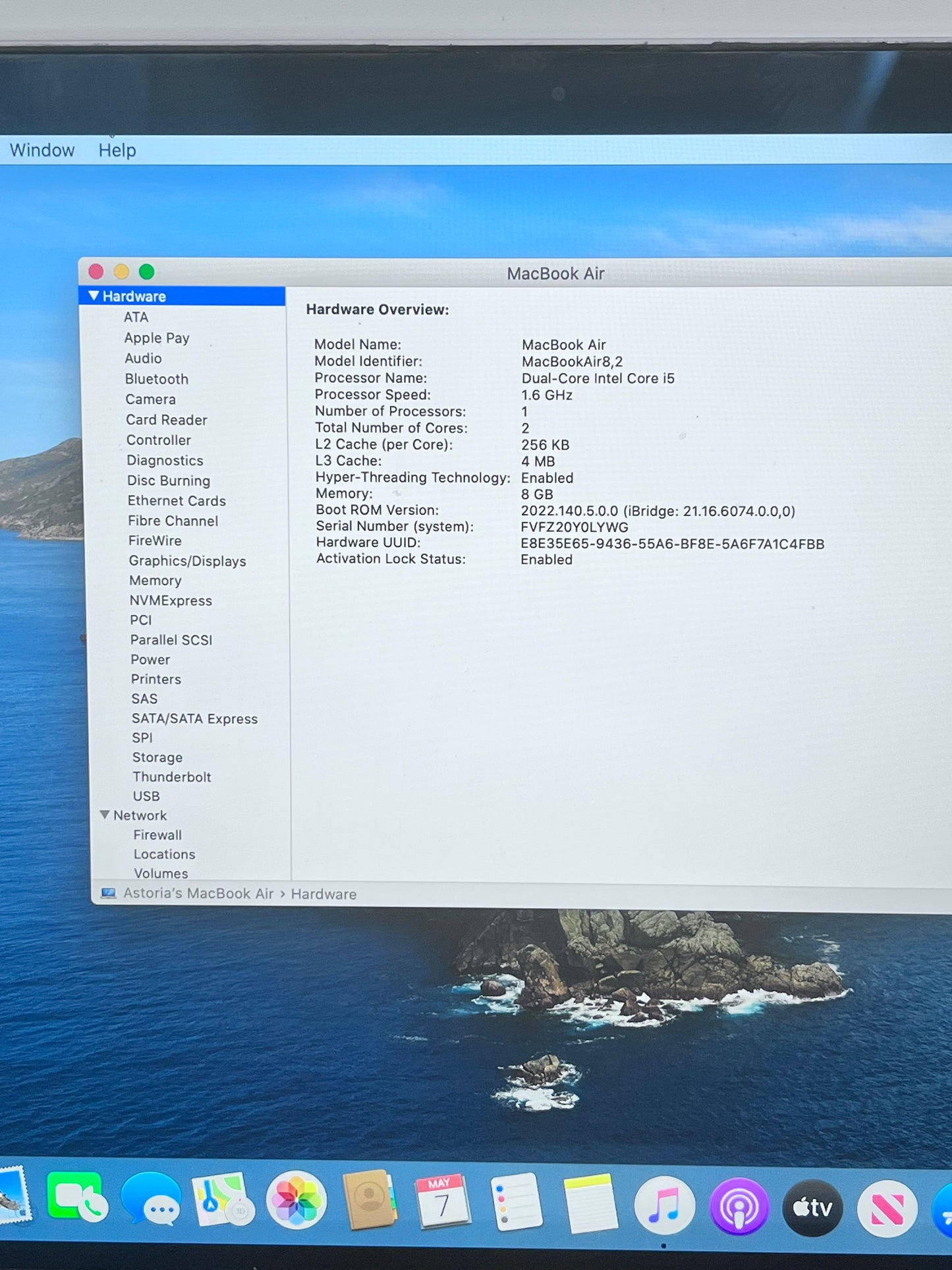Click the Activation Lock Status Enabled value
The height and width of the screenshot is (1270, 952).
pos(547,560)
